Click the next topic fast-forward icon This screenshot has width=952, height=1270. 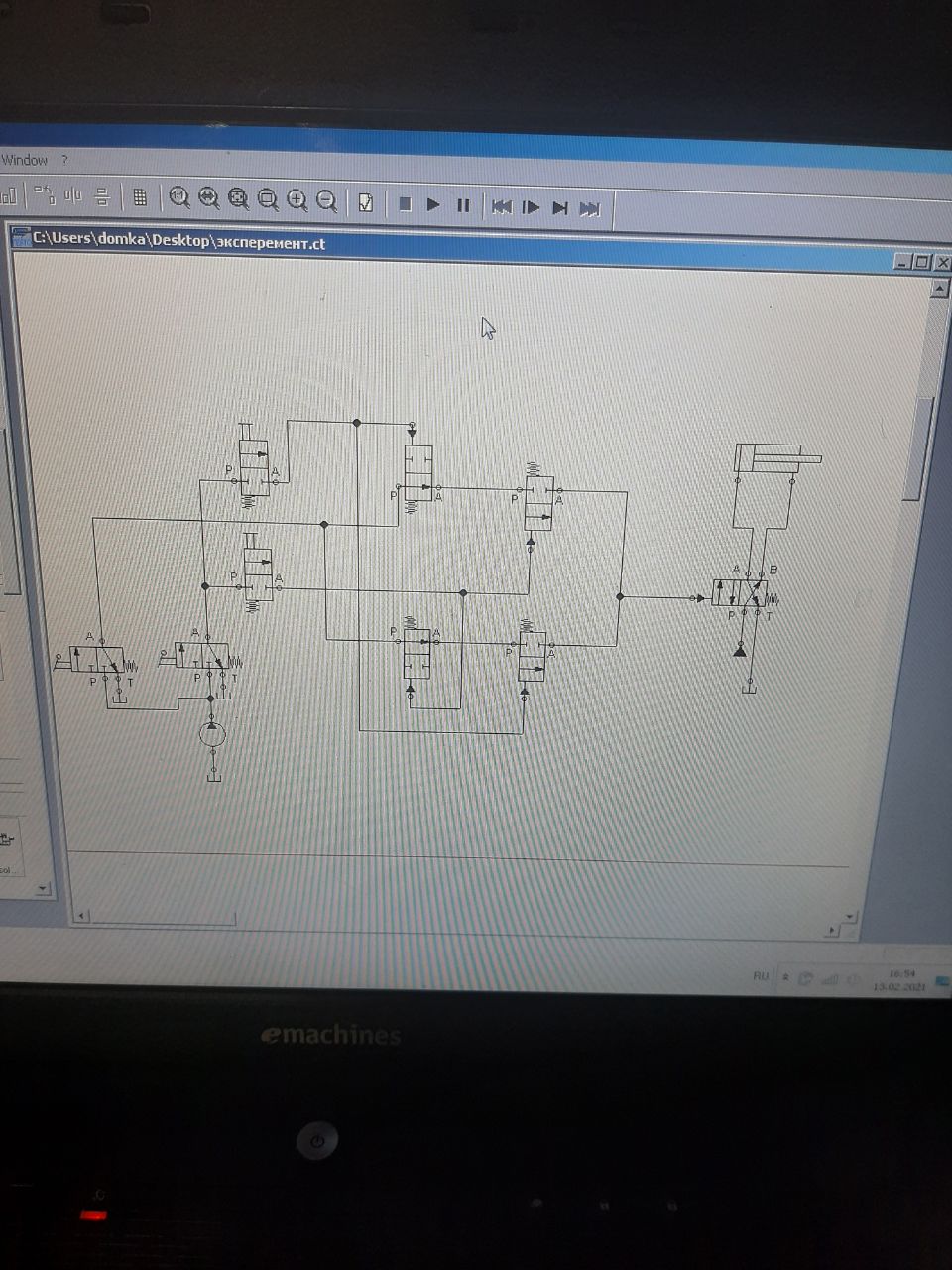pyautogui.click(x=590, y=209)
